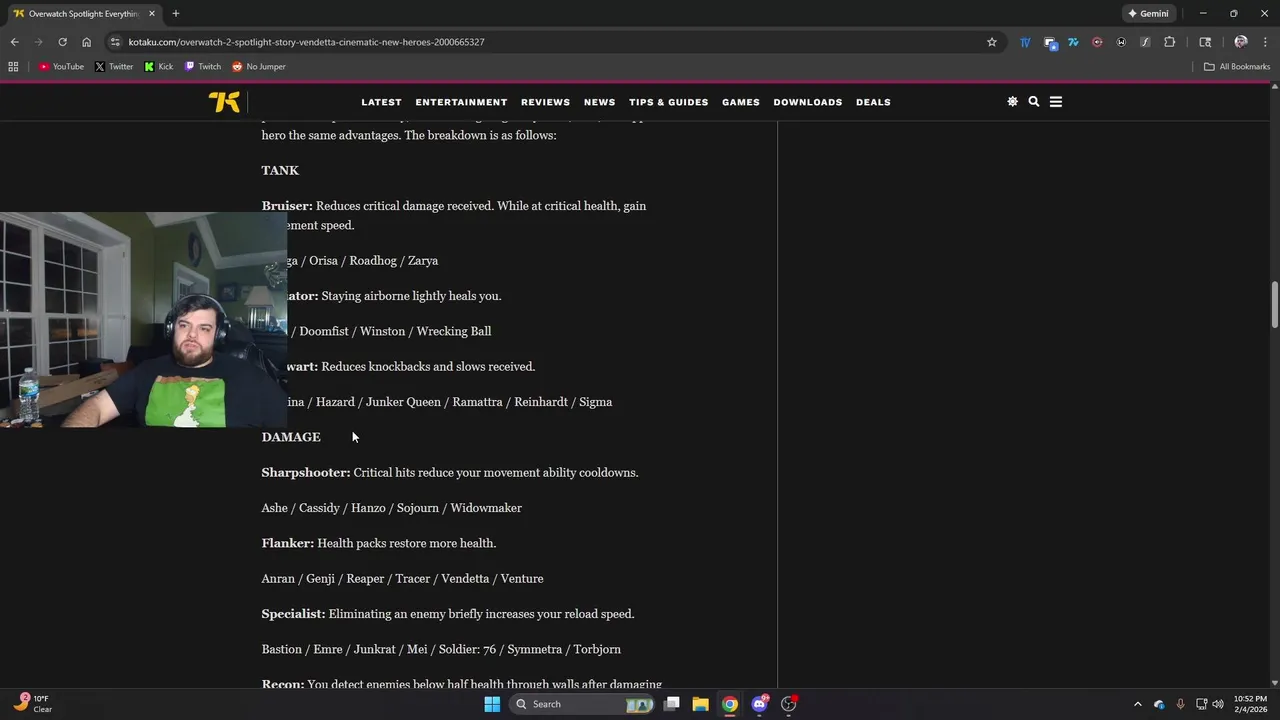Image resolution: width=1280 pixels, height=720 pixels.
Task: Open the weather widget showing 10°F Clear
Action: point(33,704)
